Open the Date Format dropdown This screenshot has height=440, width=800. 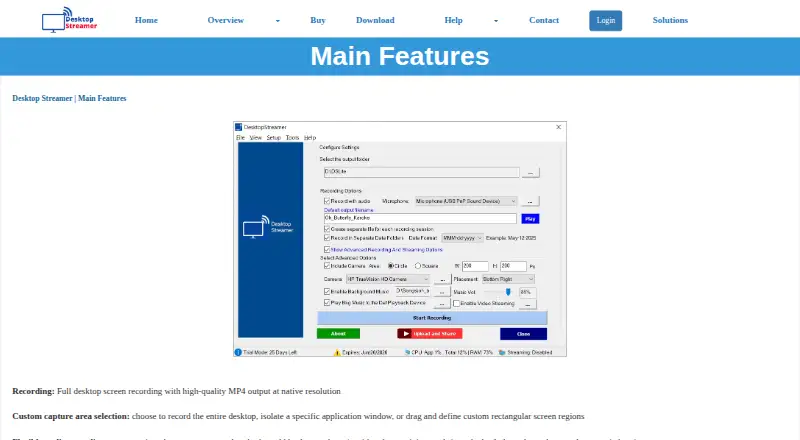click(462, 238)
